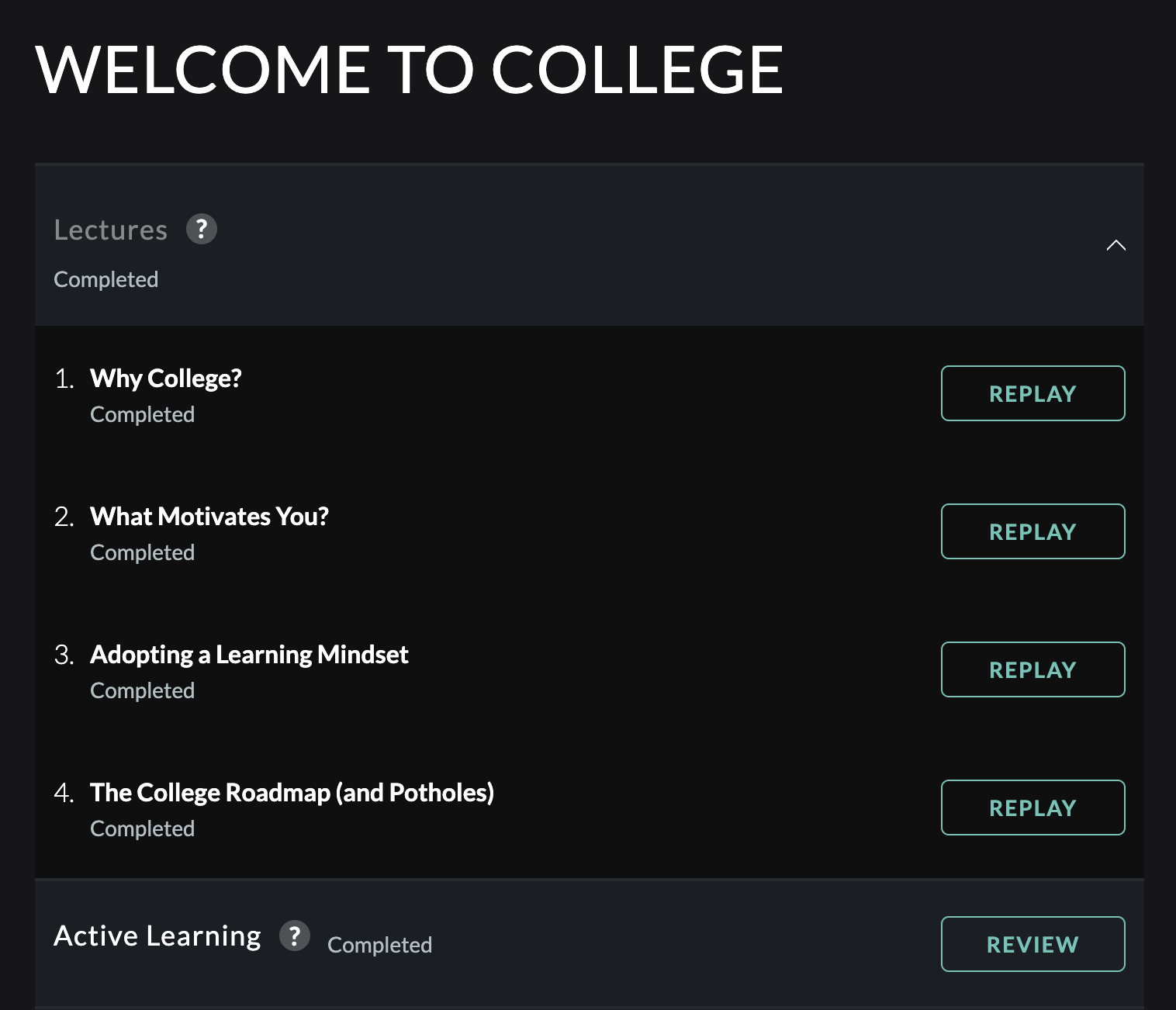
Task: Click the Completed label under Why College?
Action: [143, 414]
